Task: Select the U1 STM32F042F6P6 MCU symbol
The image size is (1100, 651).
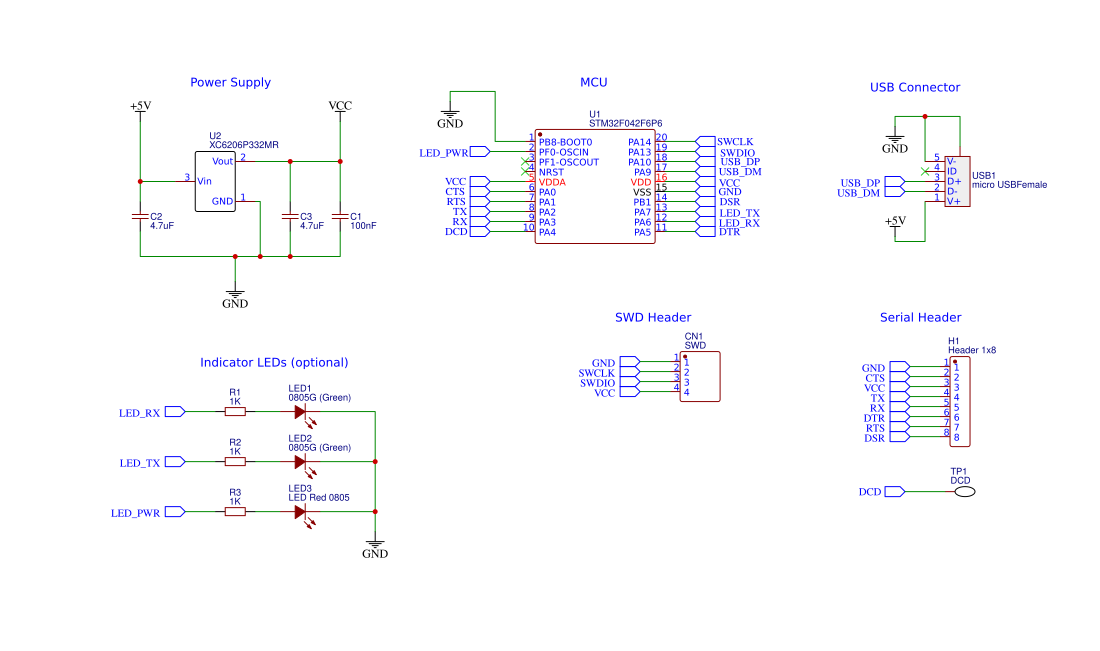Action: point(595,185)
